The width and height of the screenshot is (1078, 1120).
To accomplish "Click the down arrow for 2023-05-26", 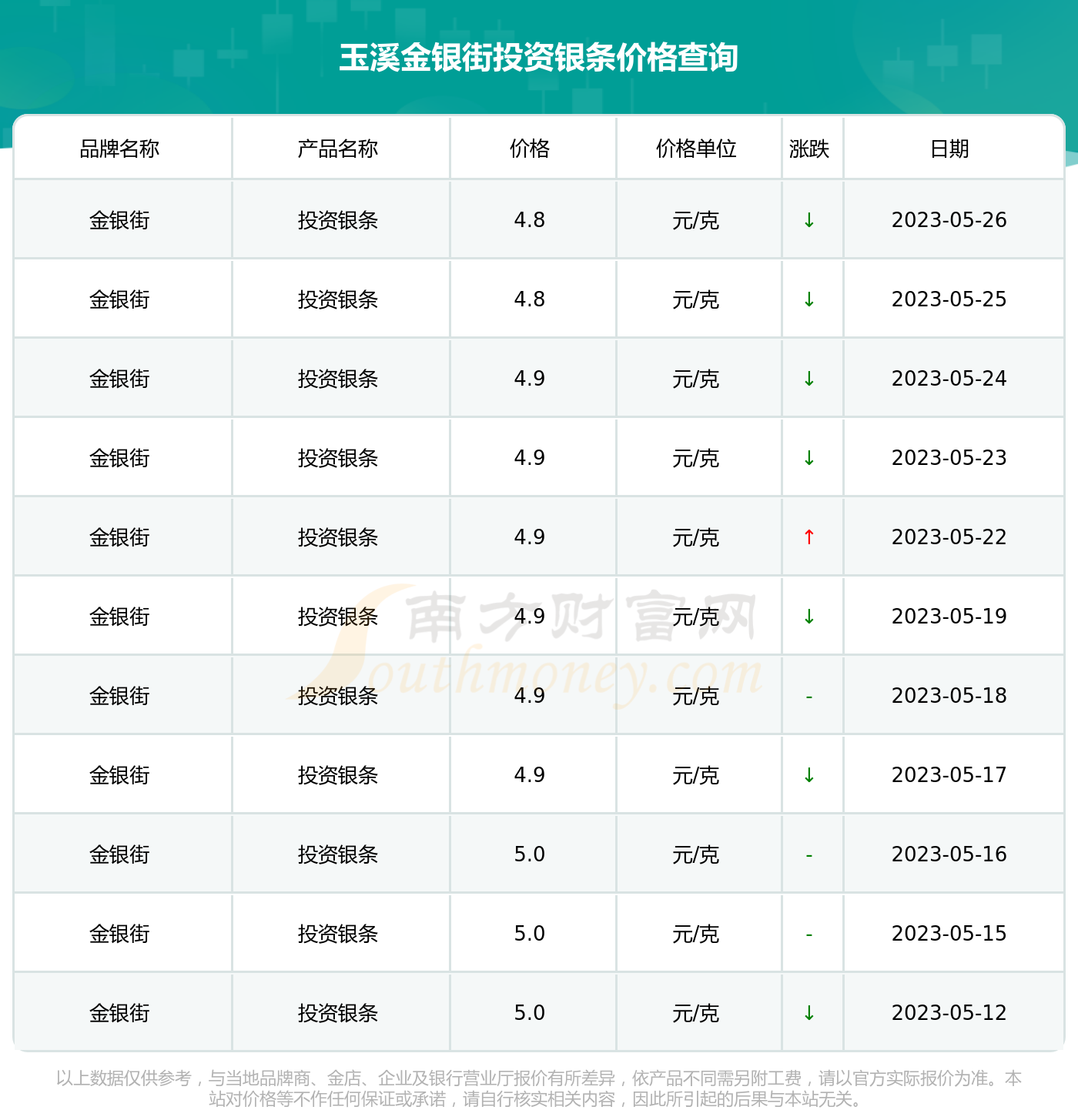I will [808, 220].
